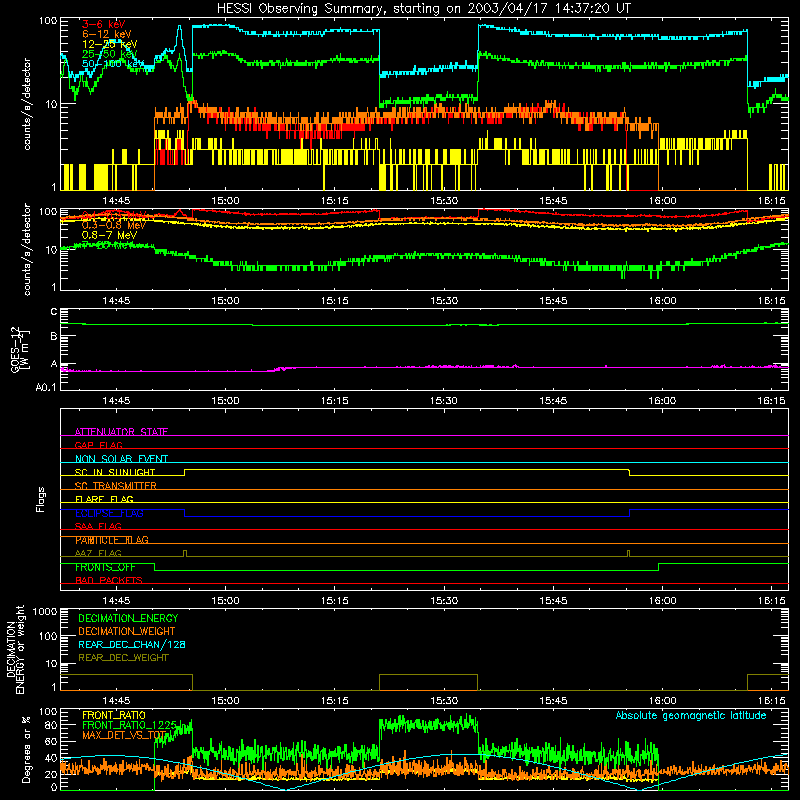The image size is (800, 800).
Task: Click the 0.3-0.8 MeV legend label
Action: click(113, 225)
